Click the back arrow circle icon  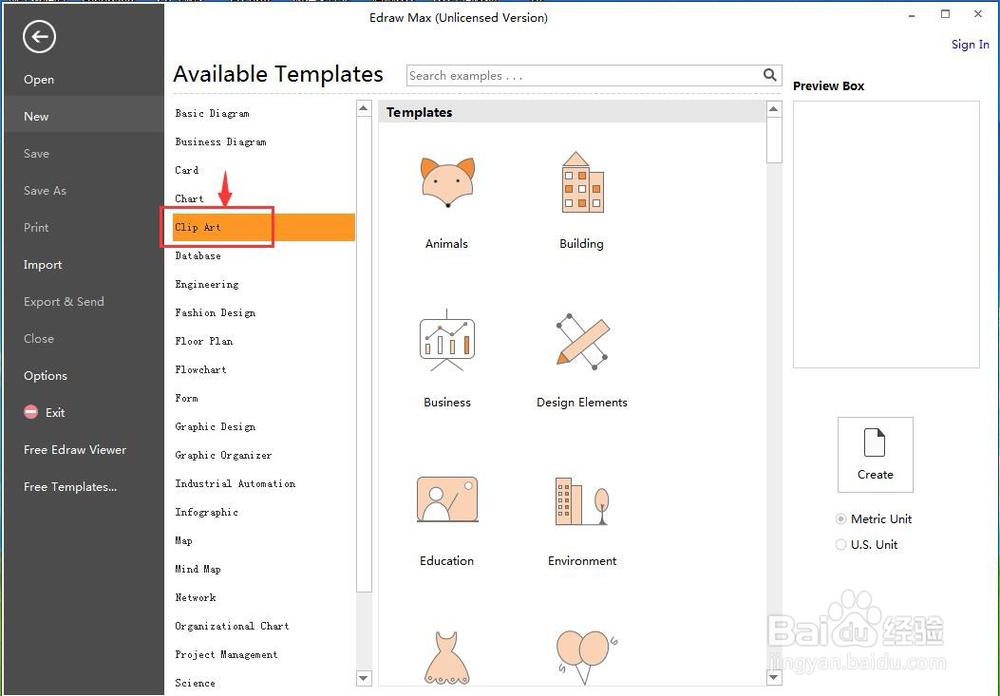40,37
